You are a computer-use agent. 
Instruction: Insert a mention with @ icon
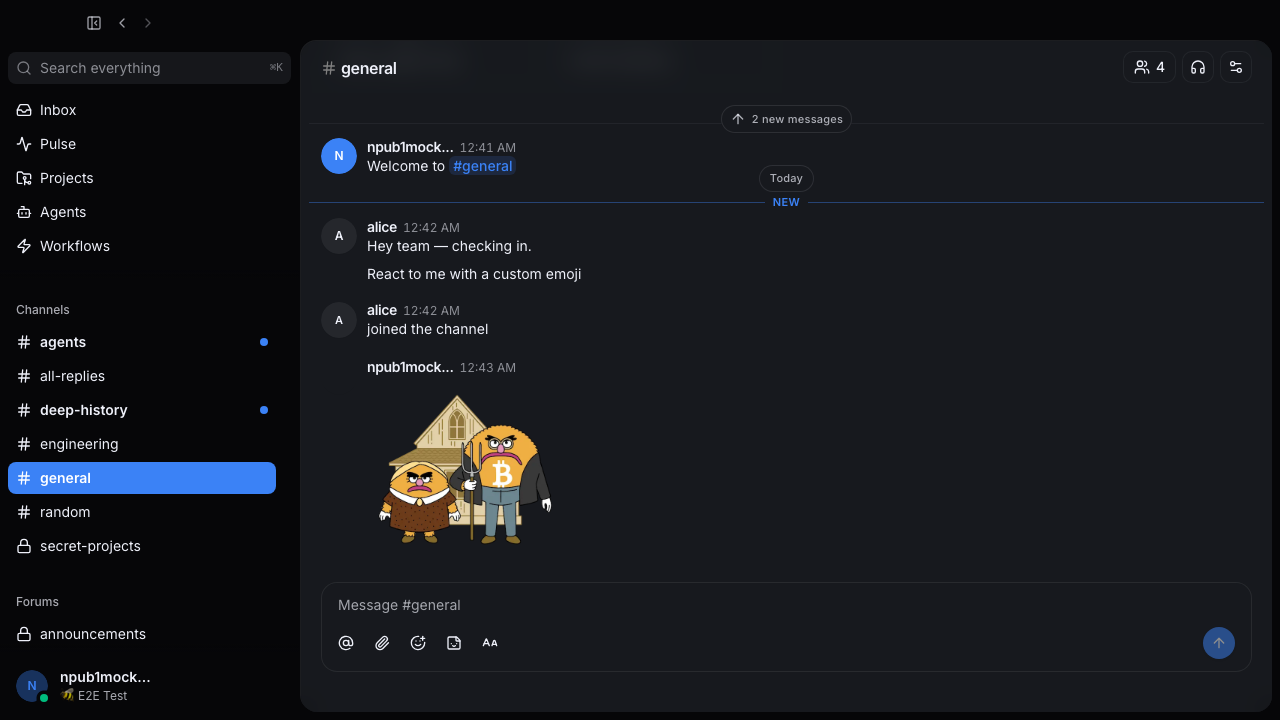pos(346,643)
